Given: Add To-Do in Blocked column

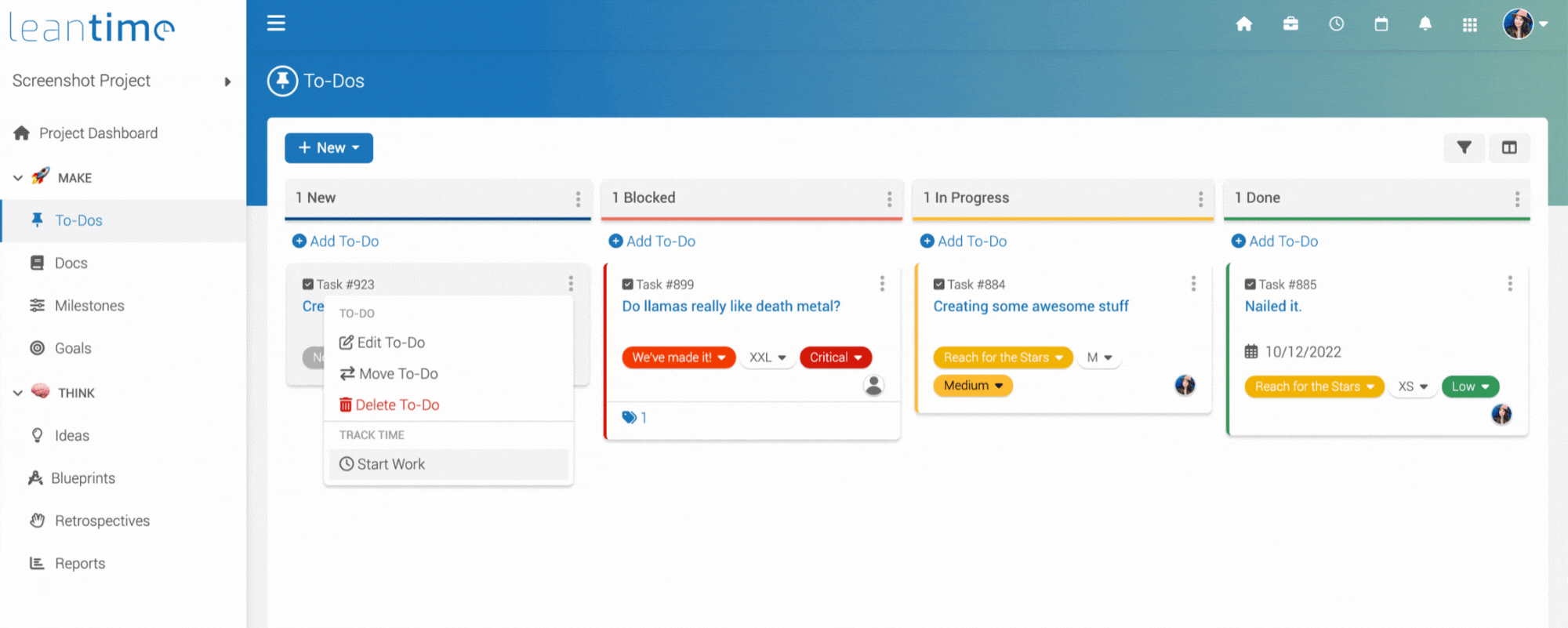Looking at the screenshot, I should (x=652, y=241).
